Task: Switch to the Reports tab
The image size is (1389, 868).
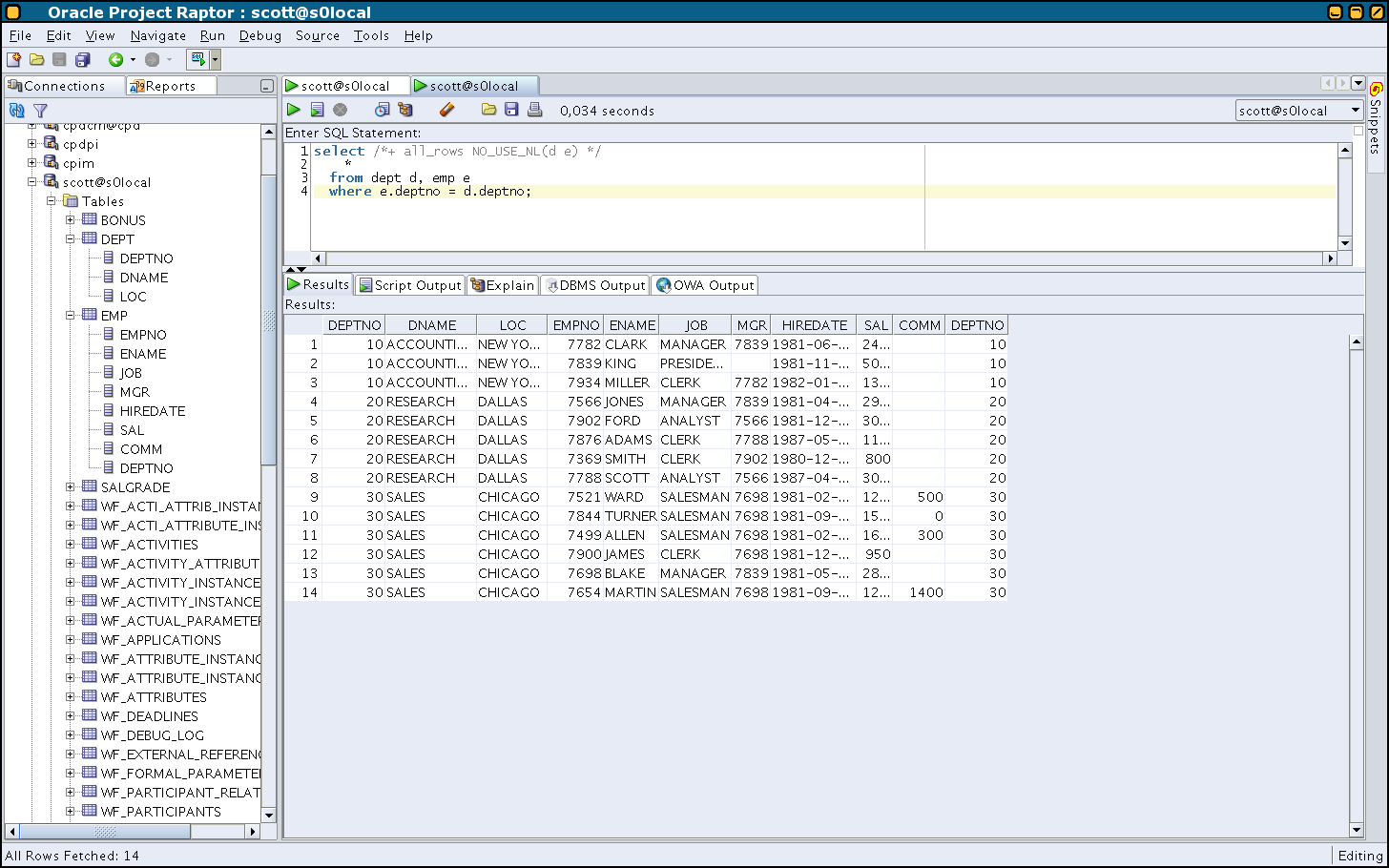Action: tap(171, 86)
